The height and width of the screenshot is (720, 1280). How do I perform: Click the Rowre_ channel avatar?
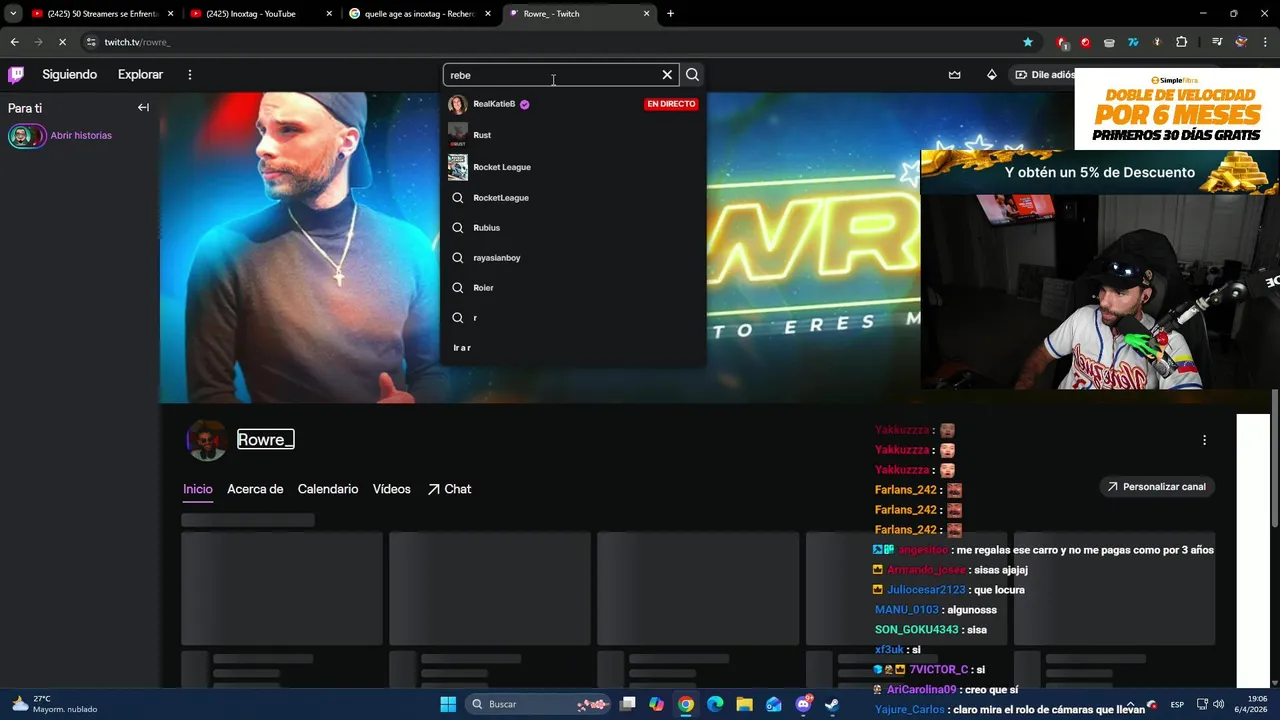point(207,441)
